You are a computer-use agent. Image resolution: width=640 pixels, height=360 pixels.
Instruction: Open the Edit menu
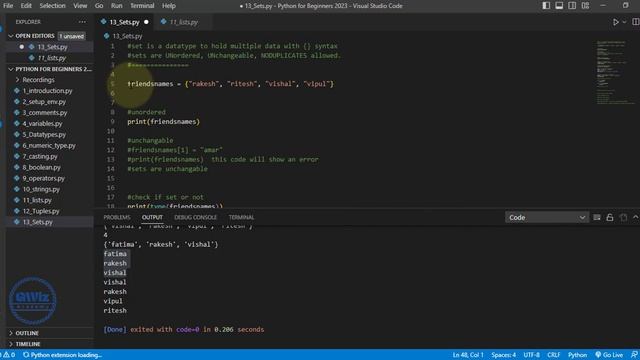(26, 6)
